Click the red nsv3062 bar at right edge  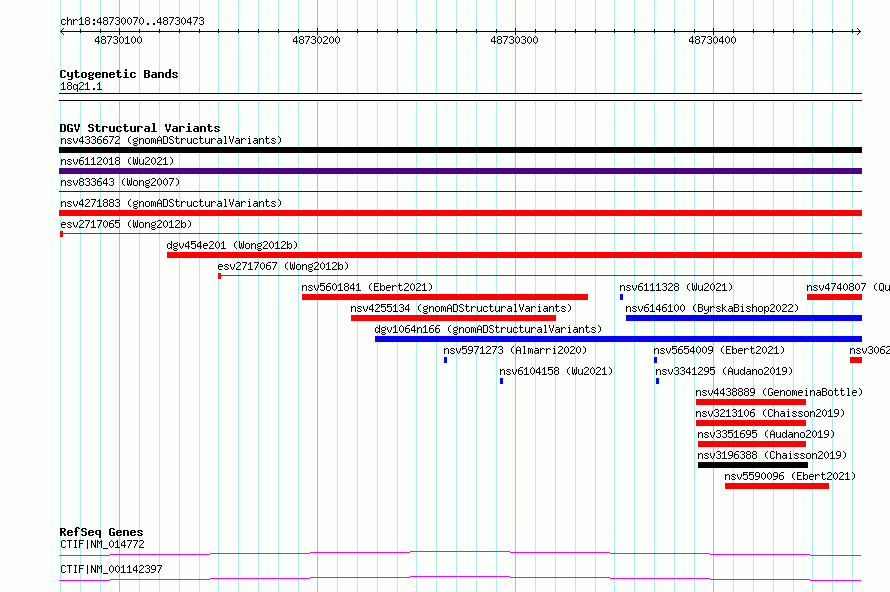[x=856, y=360]
